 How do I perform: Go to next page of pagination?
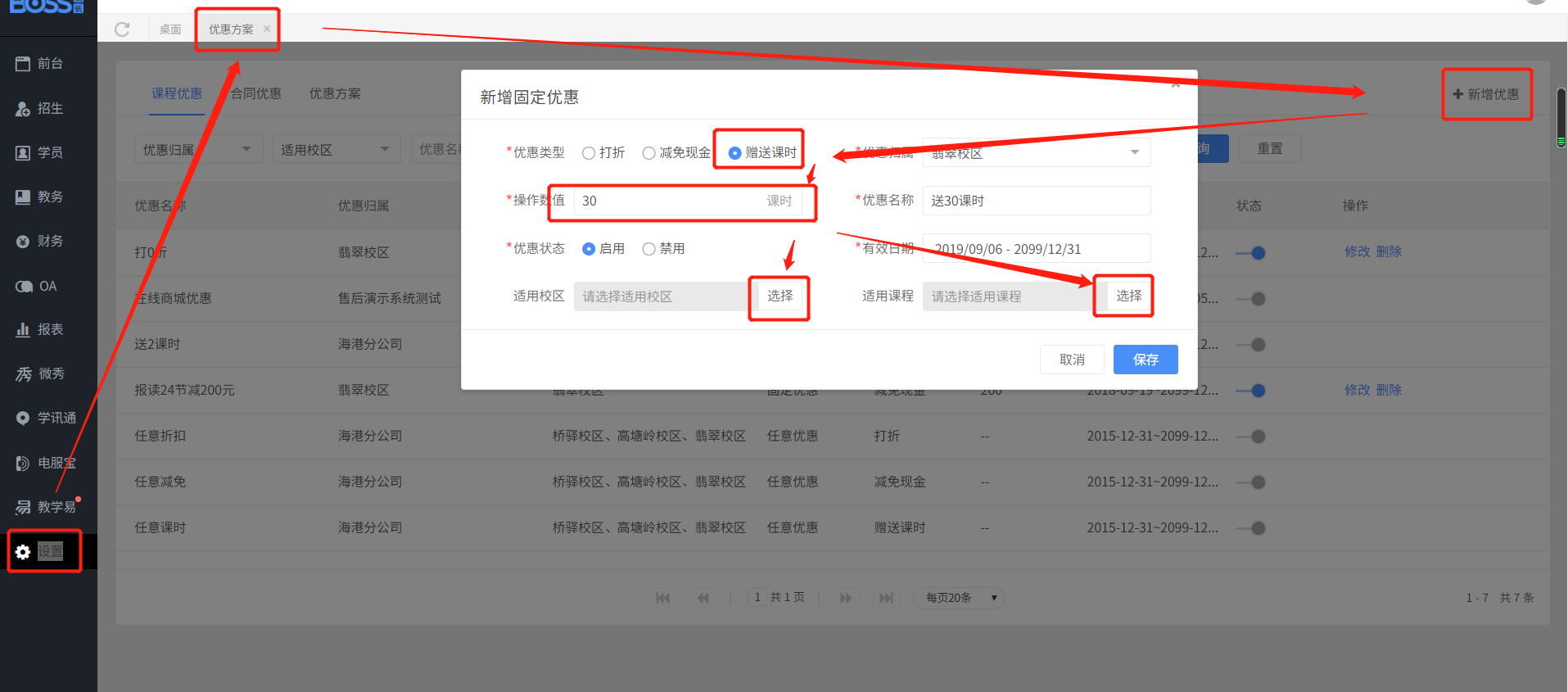point(846,598)
